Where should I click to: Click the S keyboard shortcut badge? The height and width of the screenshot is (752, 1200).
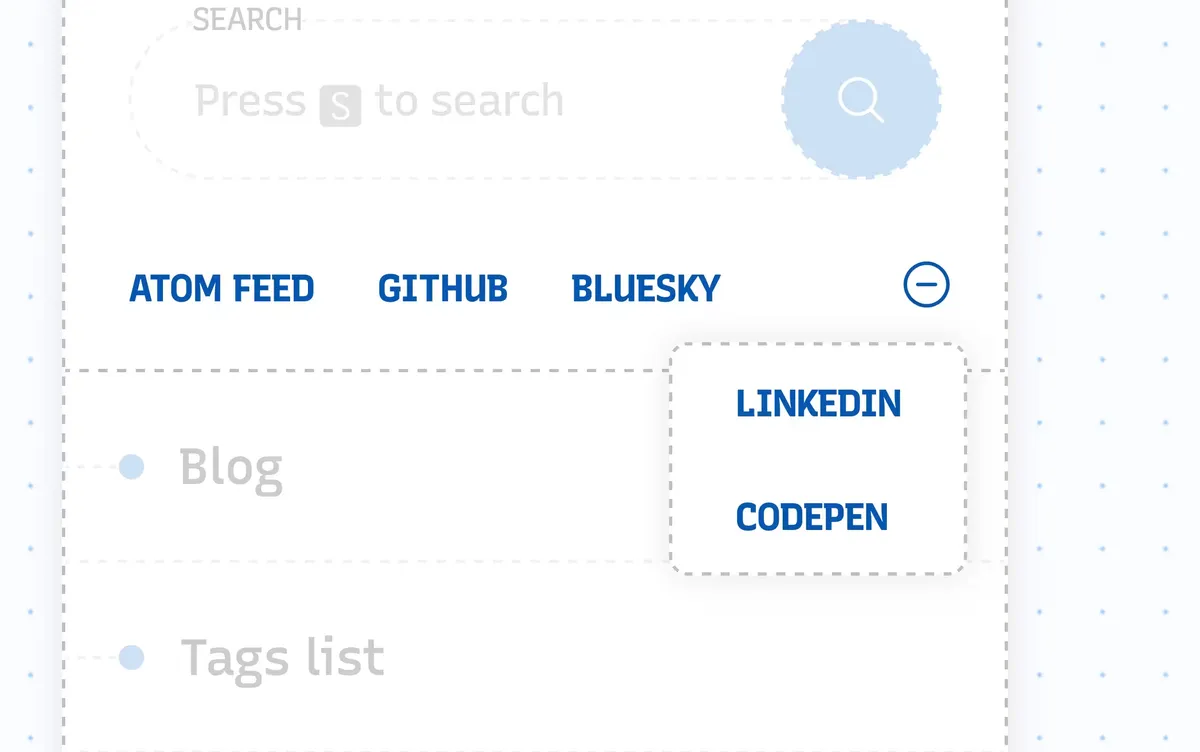(x=340, y=106)
